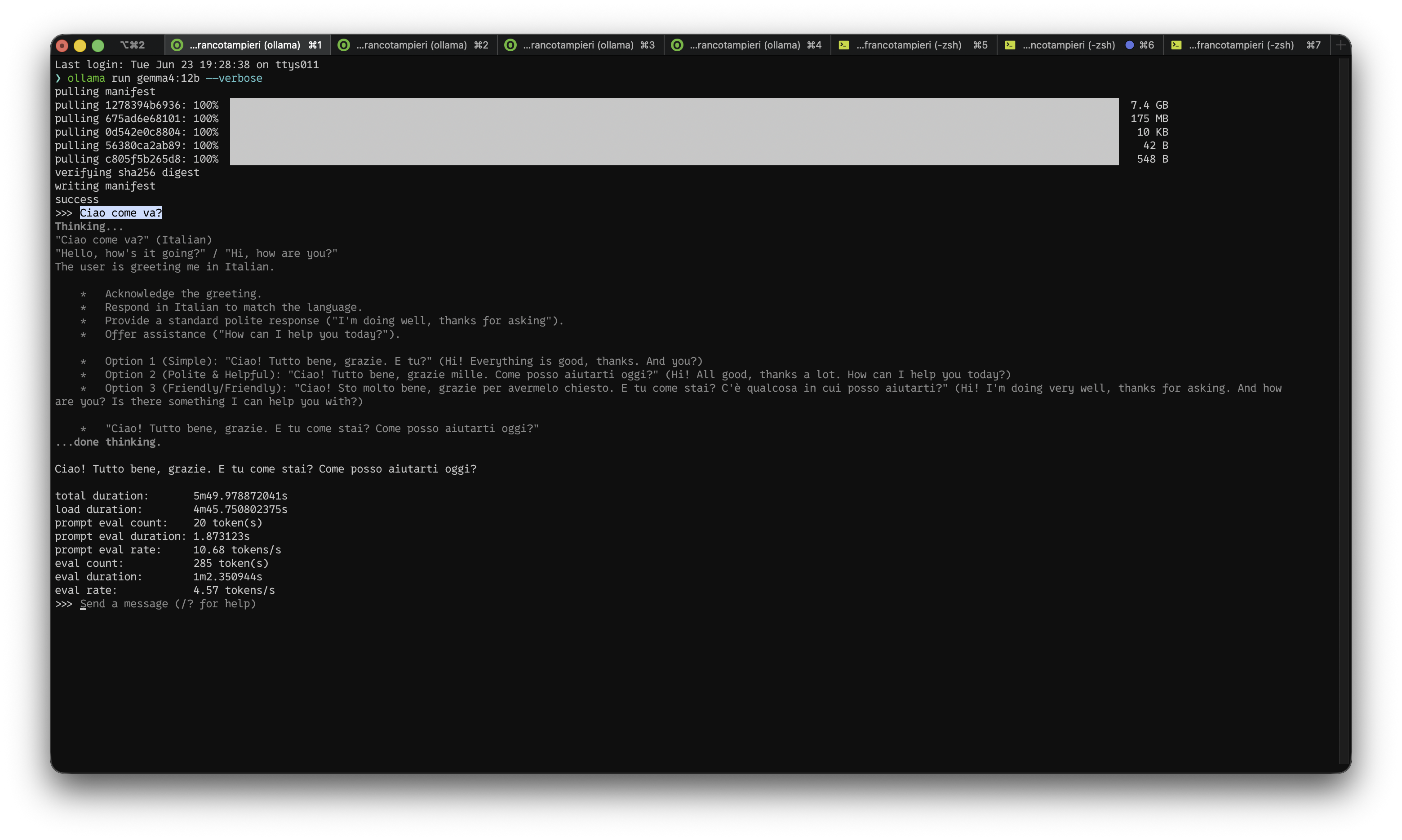Click the 'Last login: Tue Jun 23' line

click(187, 65)
